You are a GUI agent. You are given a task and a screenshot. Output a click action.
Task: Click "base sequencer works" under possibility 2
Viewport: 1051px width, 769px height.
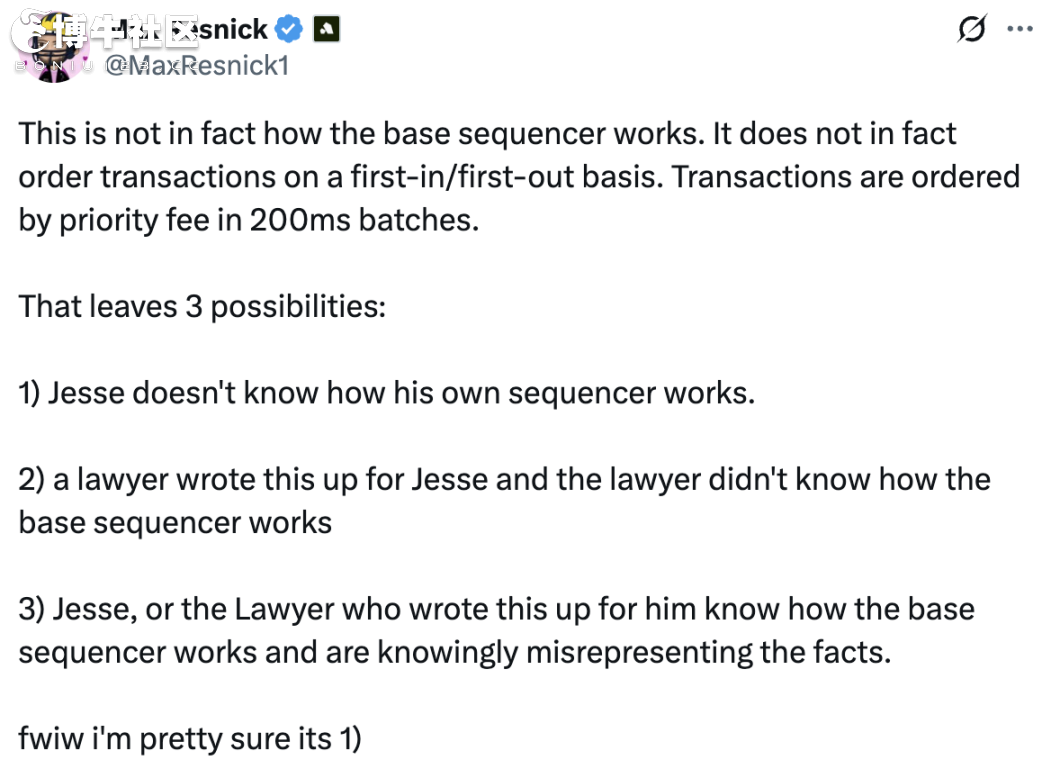coord(176,523)
